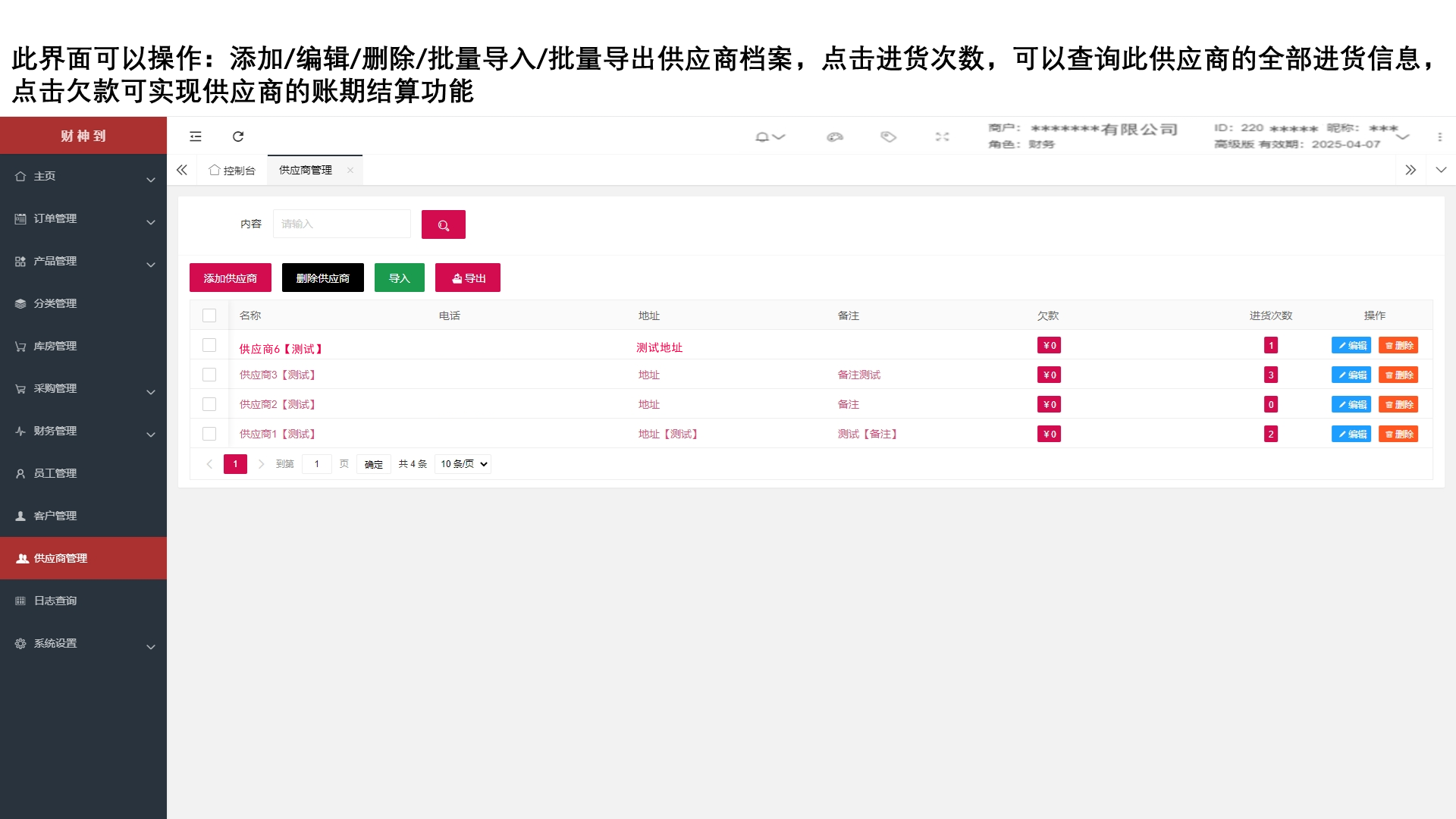Viewport: 1456px width, 819px height.
Task: Toggle the fullscreen icon
Action: (x=942, y=137)
